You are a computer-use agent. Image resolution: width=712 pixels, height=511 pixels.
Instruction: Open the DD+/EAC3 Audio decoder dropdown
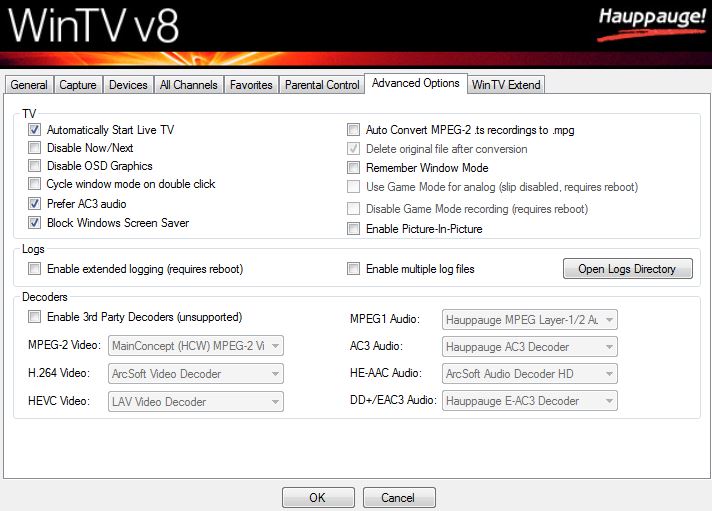tap(529, 401)
